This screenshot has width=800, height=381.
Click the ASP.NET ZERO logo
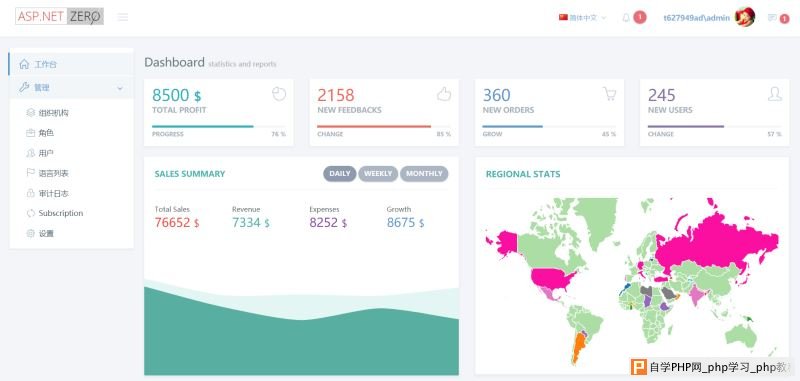click(59, 16)
